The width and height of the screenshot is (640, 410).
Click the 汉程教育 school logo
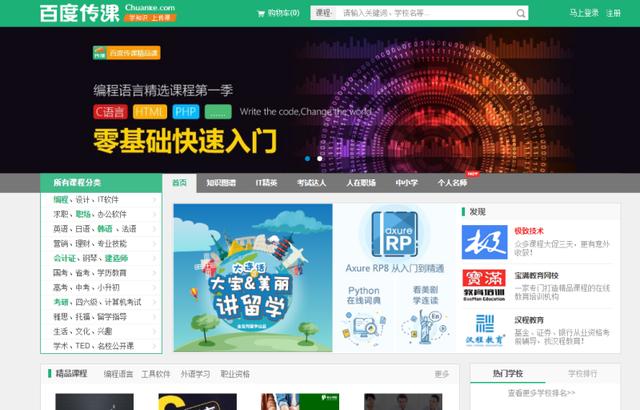[x=484, y=330]
